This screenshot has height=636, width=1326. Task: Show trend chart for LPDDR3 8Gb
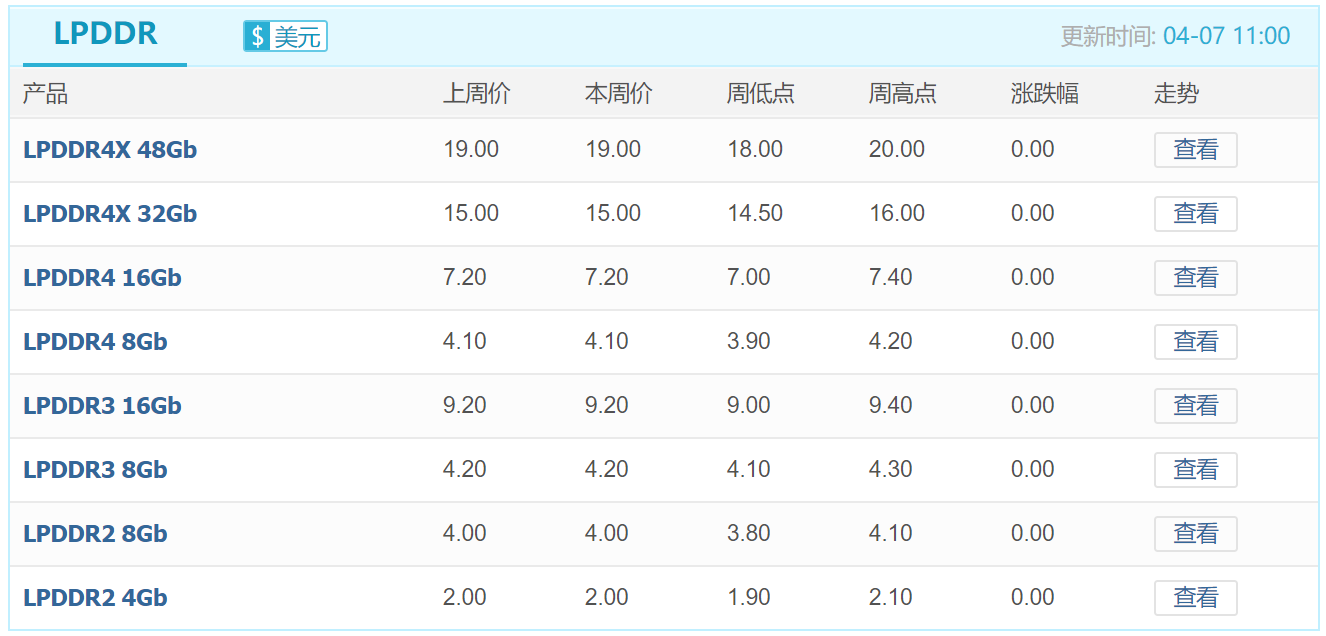1196,470
